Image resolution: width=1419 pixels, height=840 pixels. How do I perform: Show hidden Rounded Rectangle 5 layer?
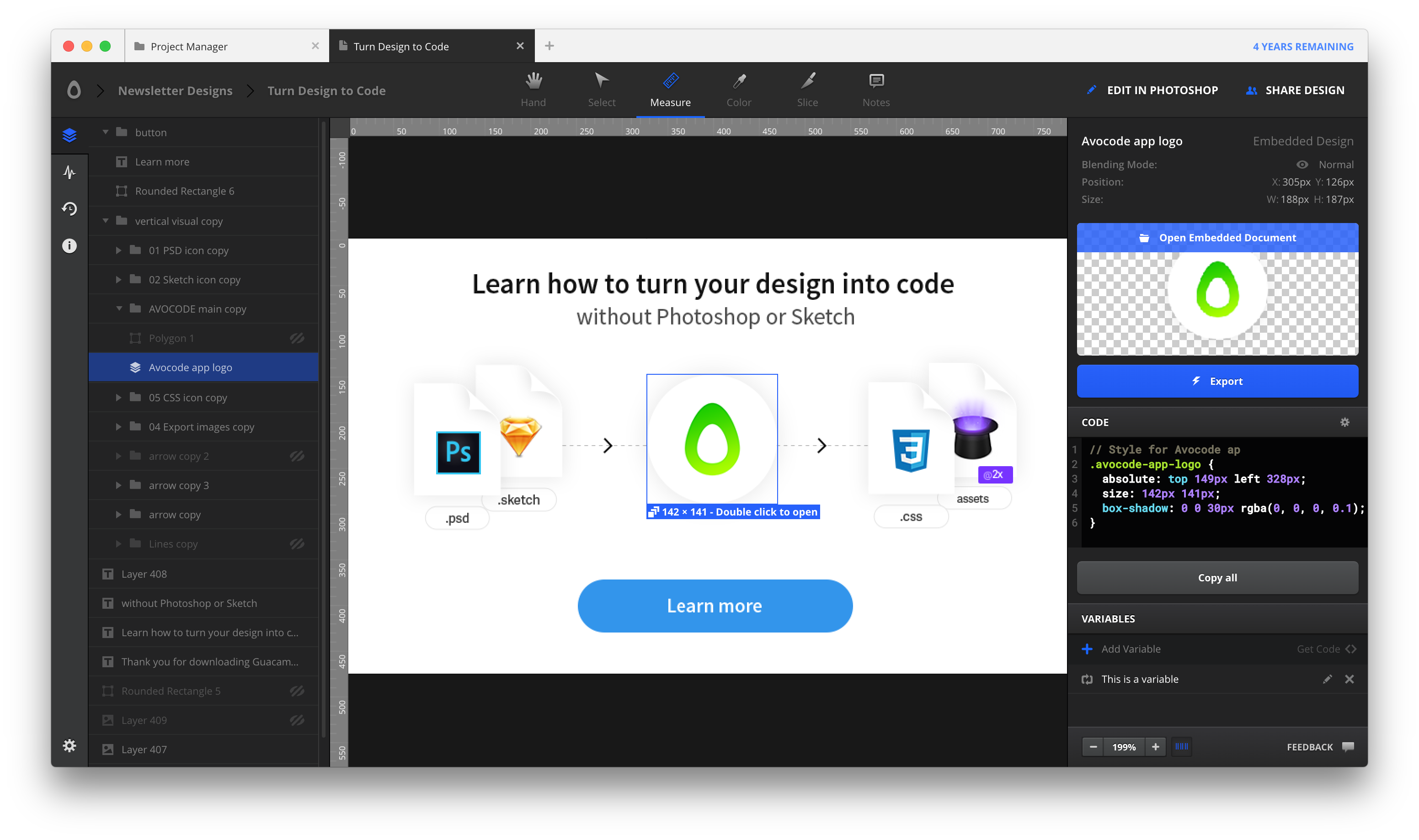tap(297, 691)
